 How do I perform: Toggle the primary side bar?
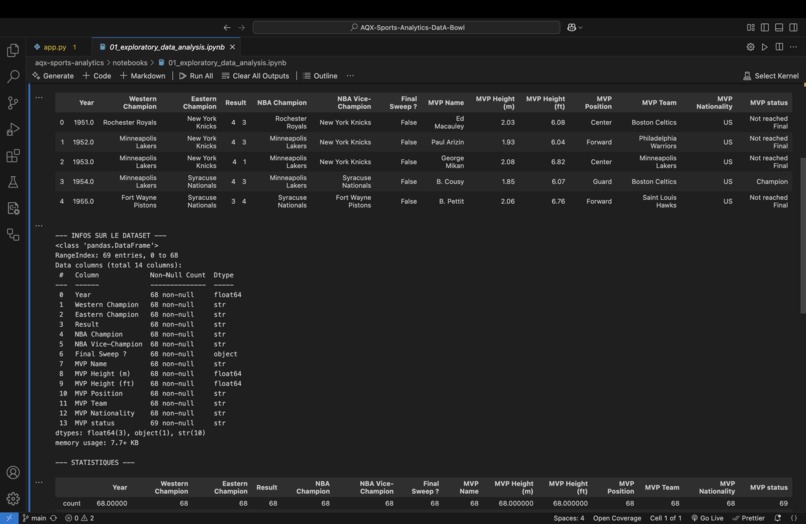[765, 27]
